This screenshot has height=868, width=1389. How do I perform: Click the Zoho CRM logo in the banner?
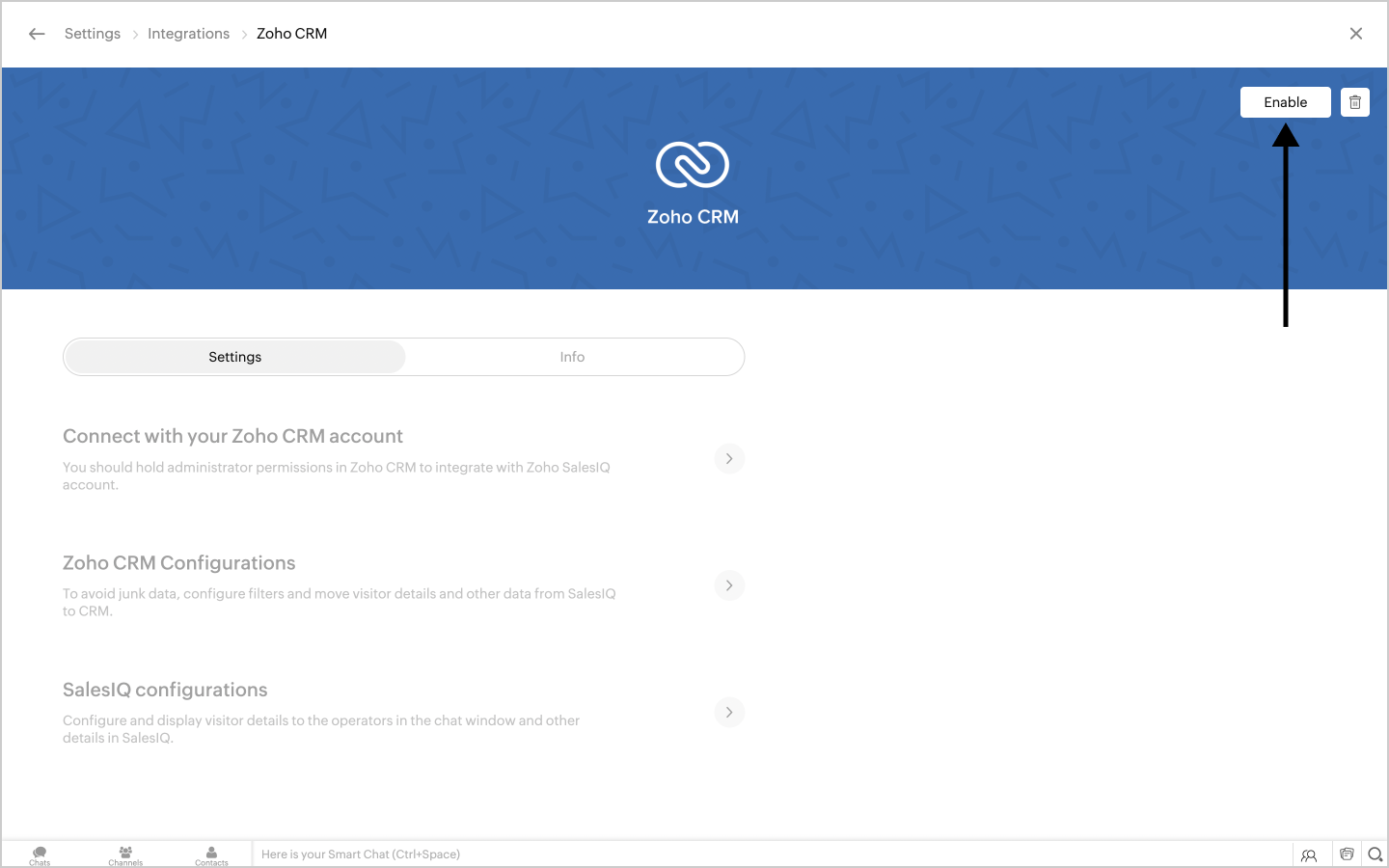pyautogui.click(x=693, y=164)
